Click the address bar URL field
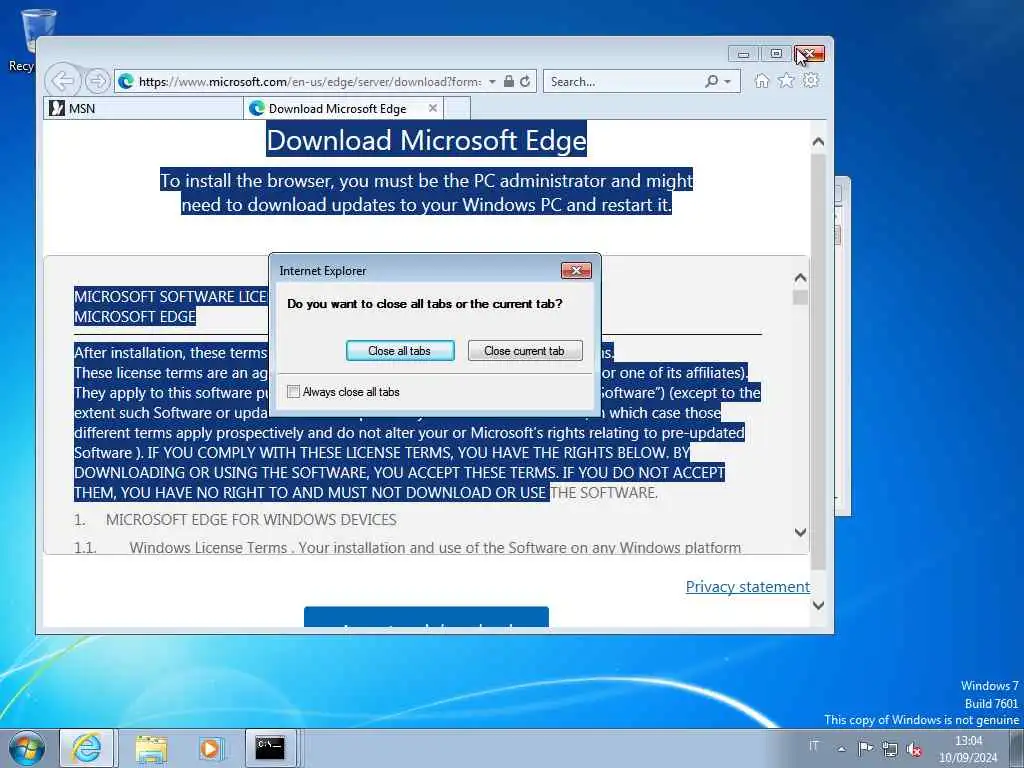Image resolution: width=1024 pixels, height=768 pixels. pos(309,82)
